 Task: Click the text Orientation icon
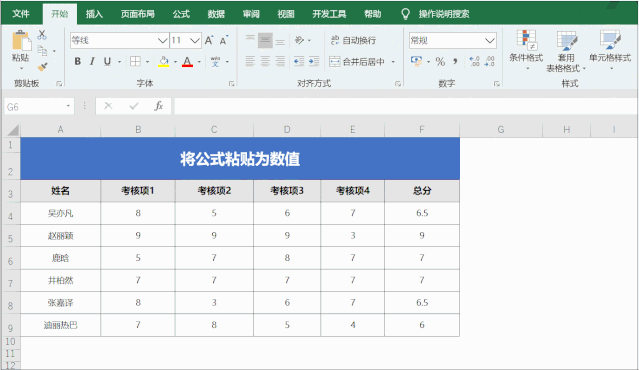tap(300, 40)
